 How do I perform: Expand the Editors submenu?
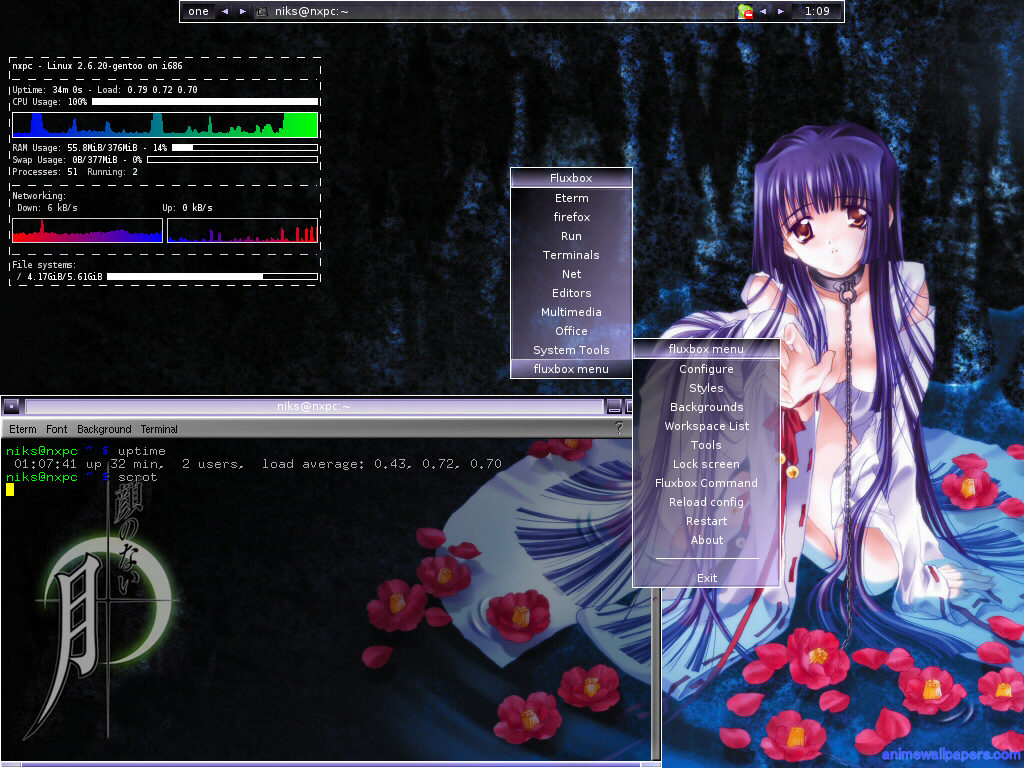click(571, 293)
